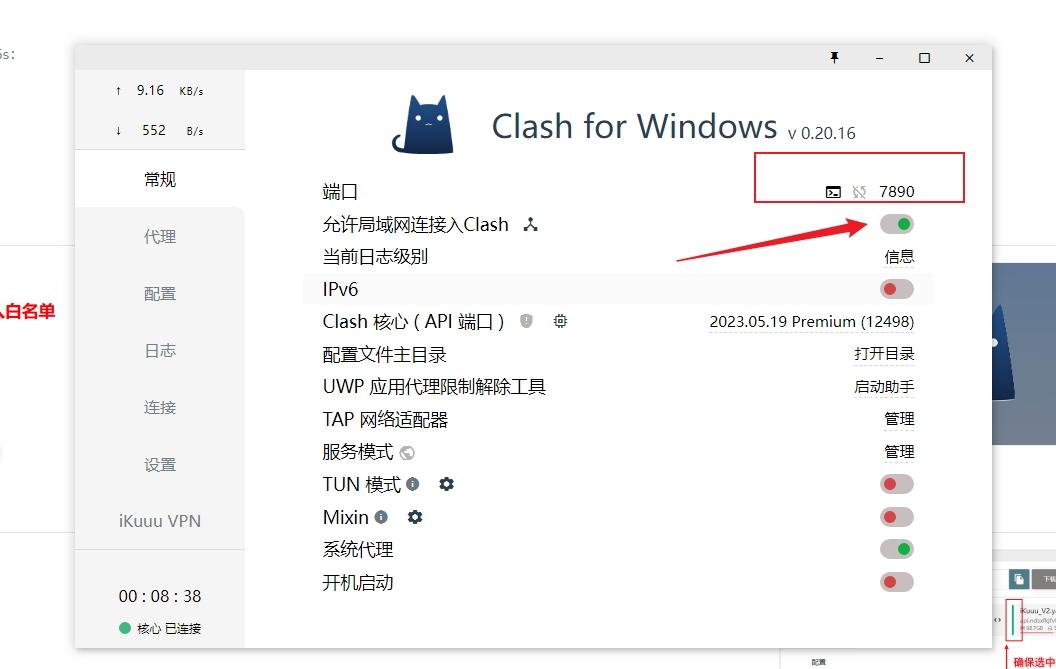
Task: Click the 端口 label
Action: coord(340,192)
